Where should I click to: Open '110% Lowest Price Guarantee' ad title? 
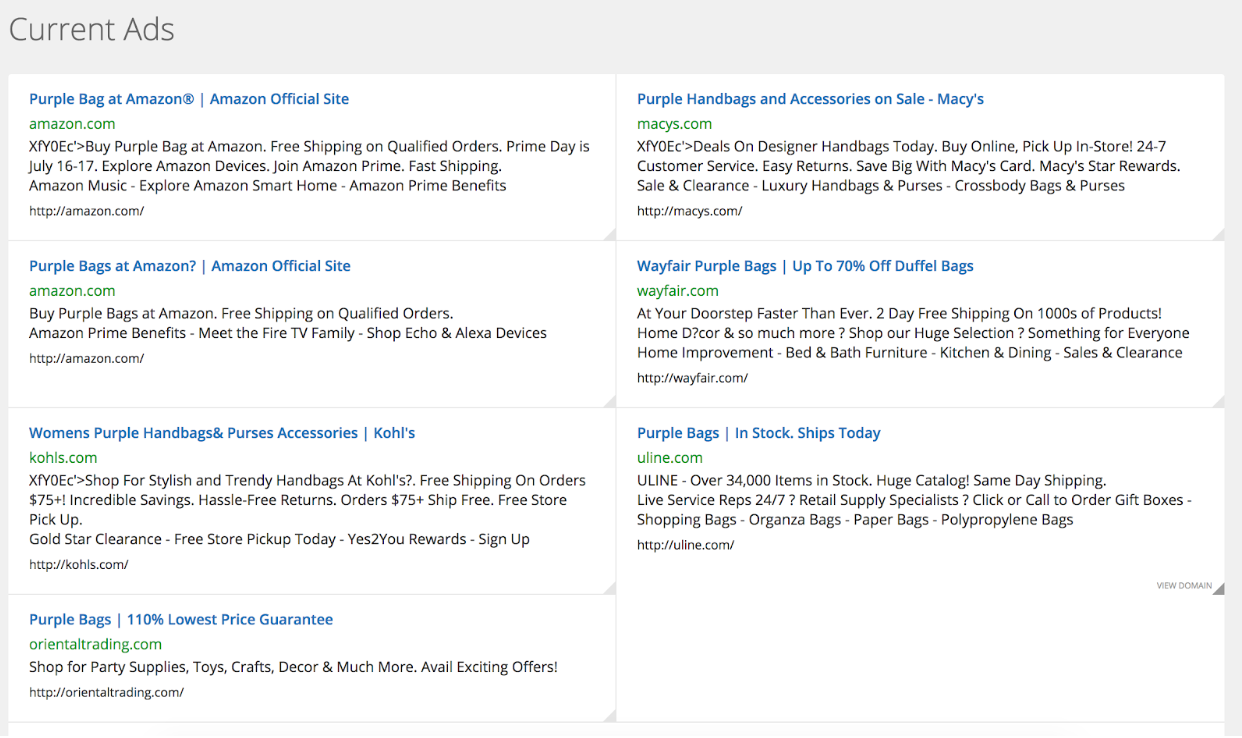pyautogui.click(x=181, y=620)
